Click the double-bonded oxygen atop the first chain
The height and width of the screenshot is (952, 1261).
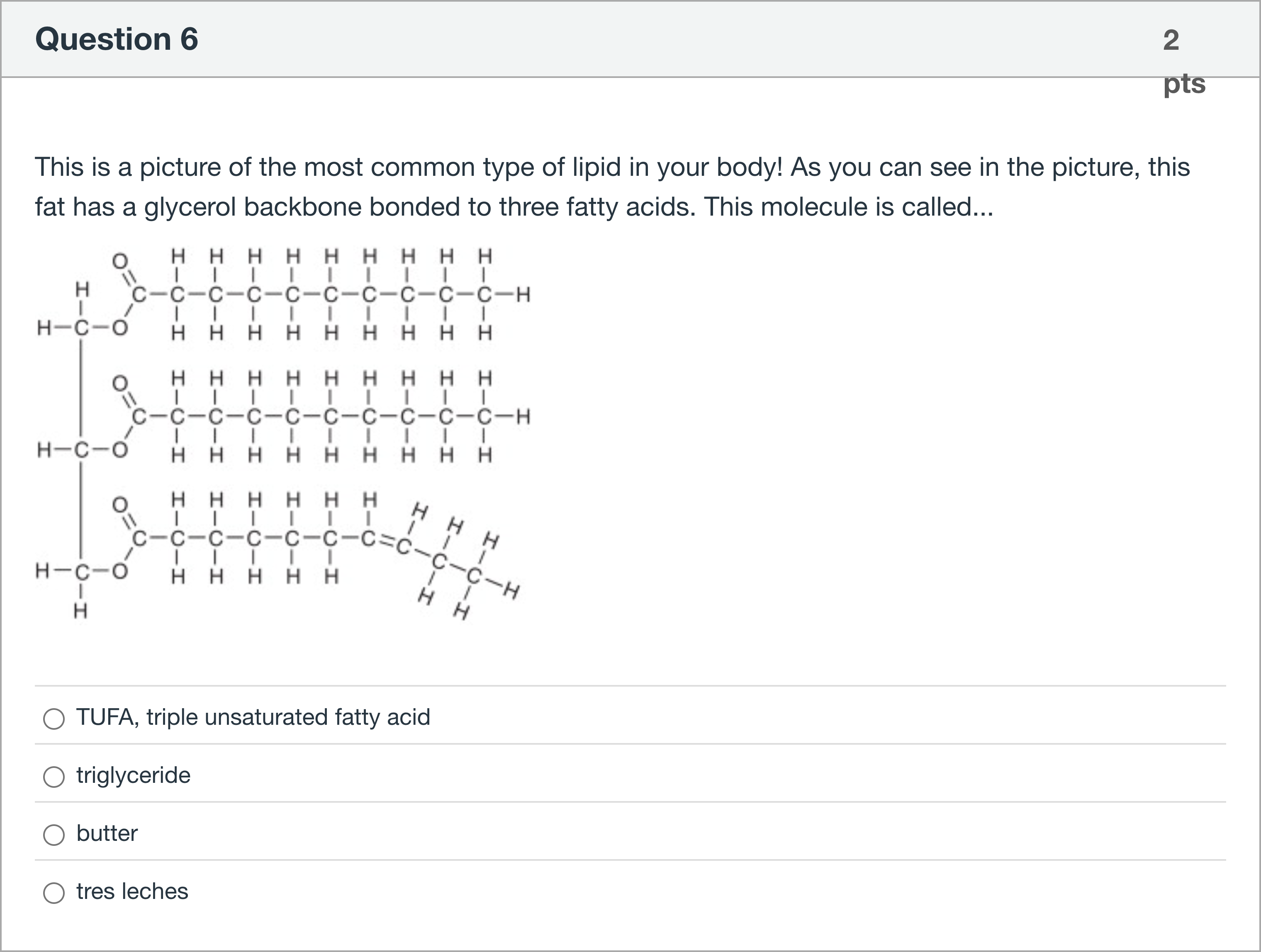tap(120, 261)
